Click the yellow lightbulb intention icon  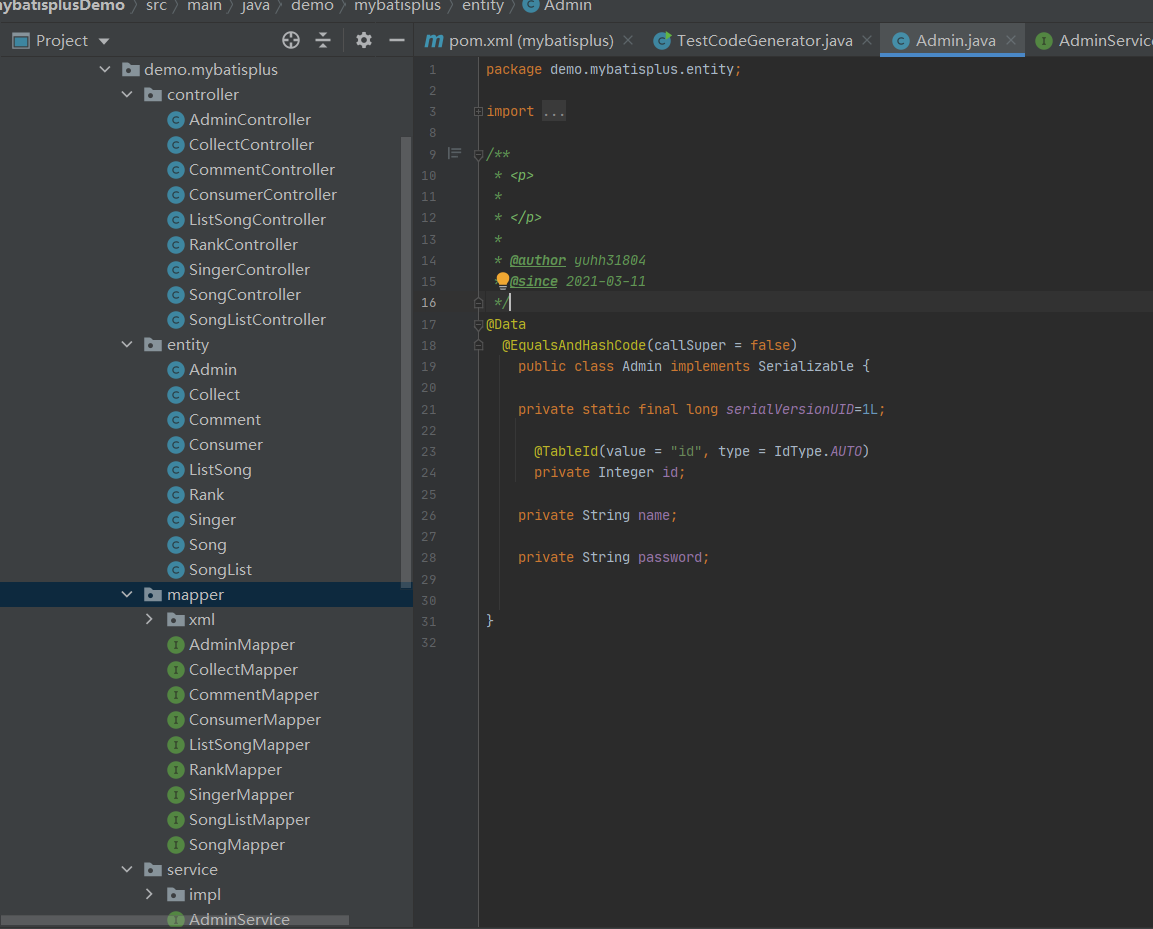pos(502,280)
